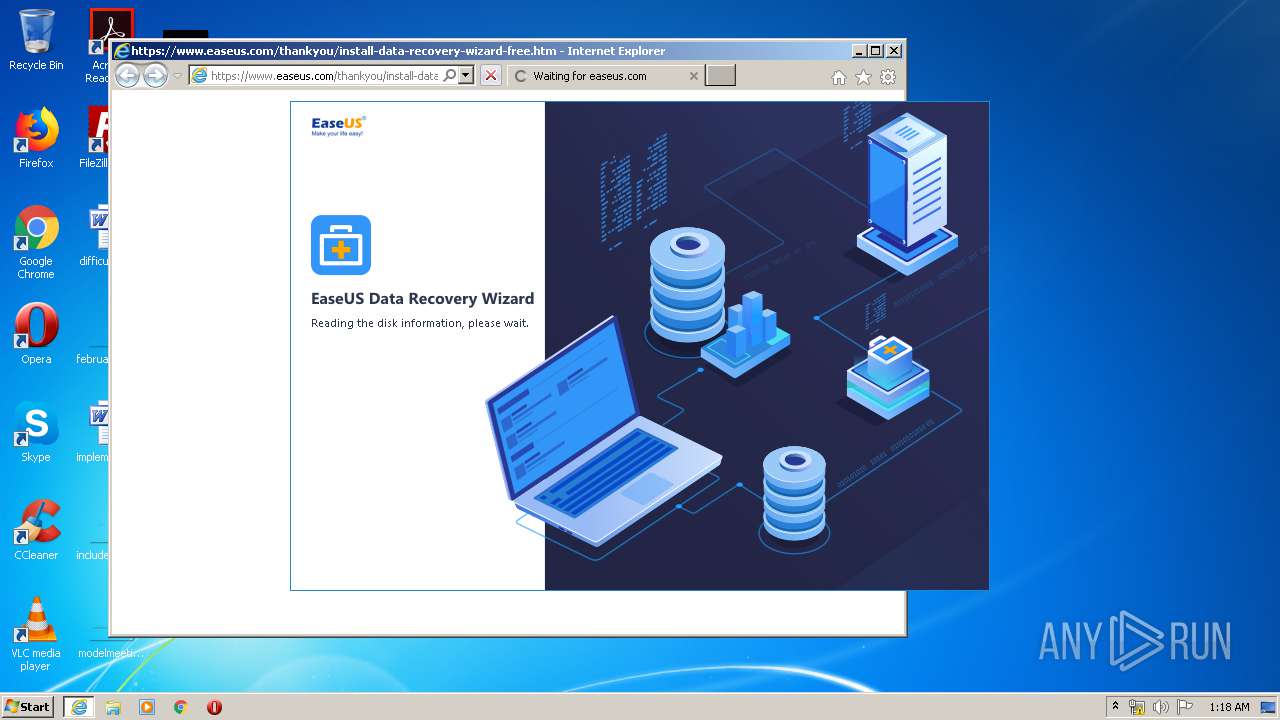
Task: Open Recycle Bin on the desktop
Action: [36, 40]
